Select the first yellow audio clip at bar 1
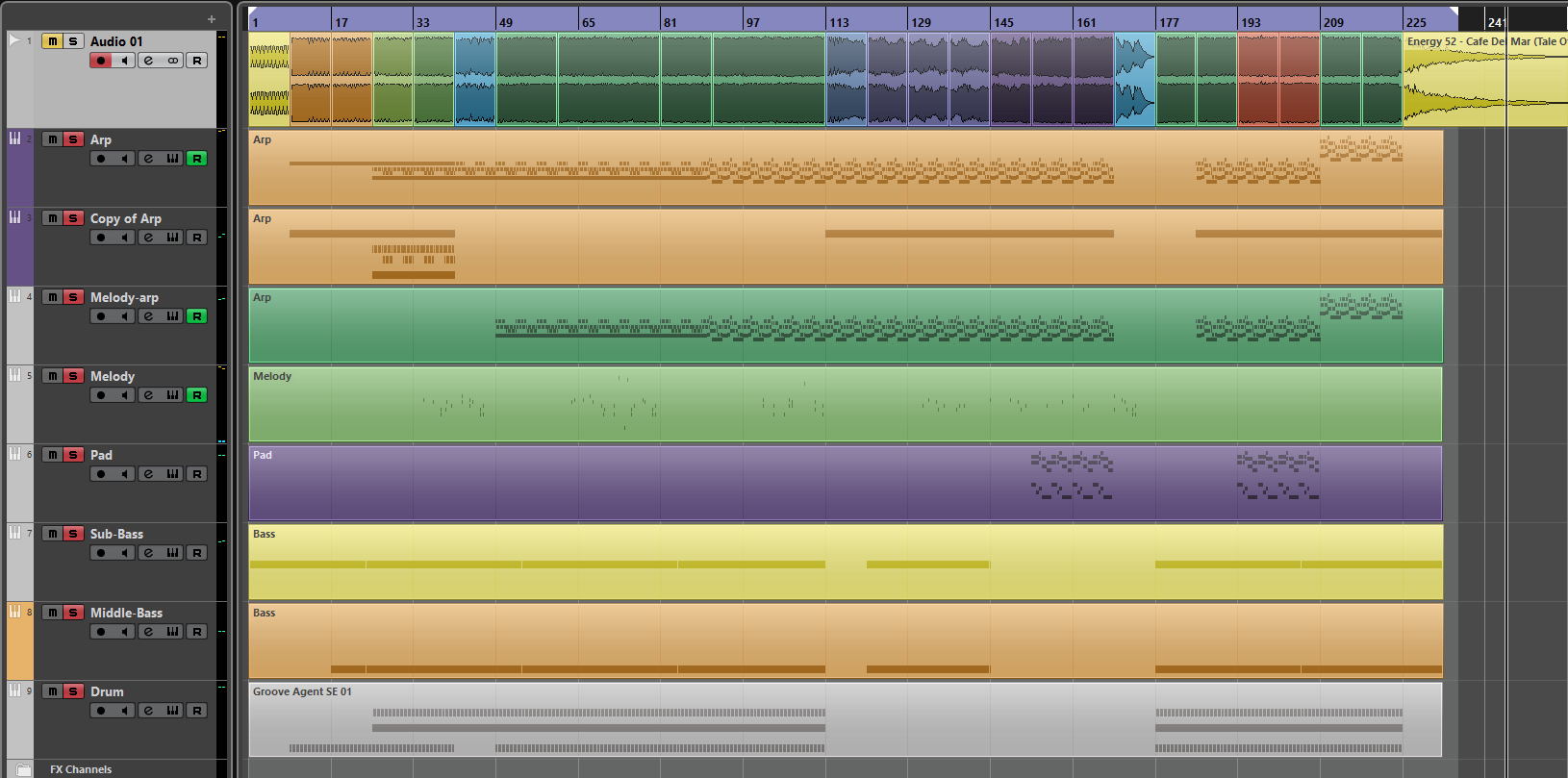Viewport: 1568px width, 778px height. coord(269,80)
